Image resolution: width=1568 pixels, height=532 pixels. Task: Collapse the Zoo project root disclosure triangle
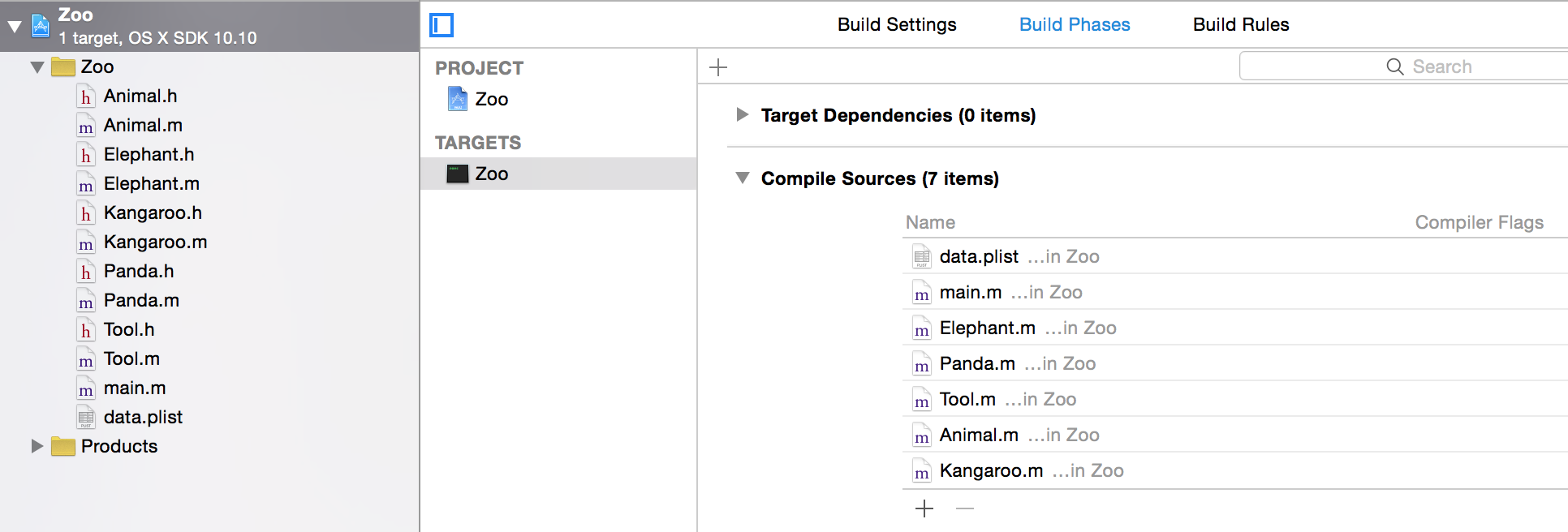15,27
